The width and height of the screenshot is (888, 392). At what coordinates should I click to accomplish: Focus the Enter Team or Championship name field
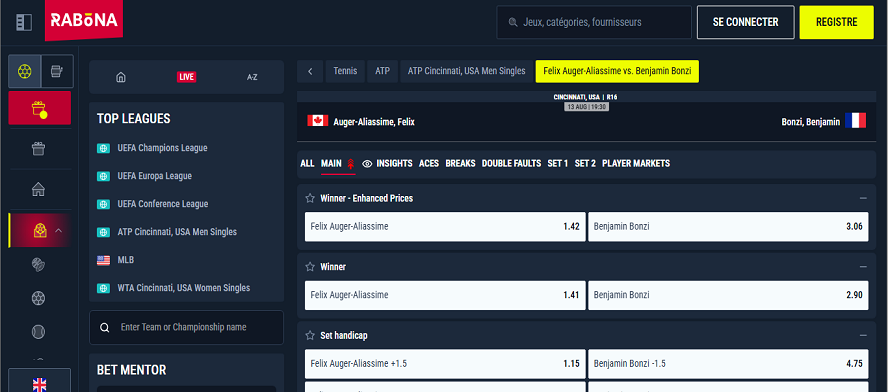[186, 327]
